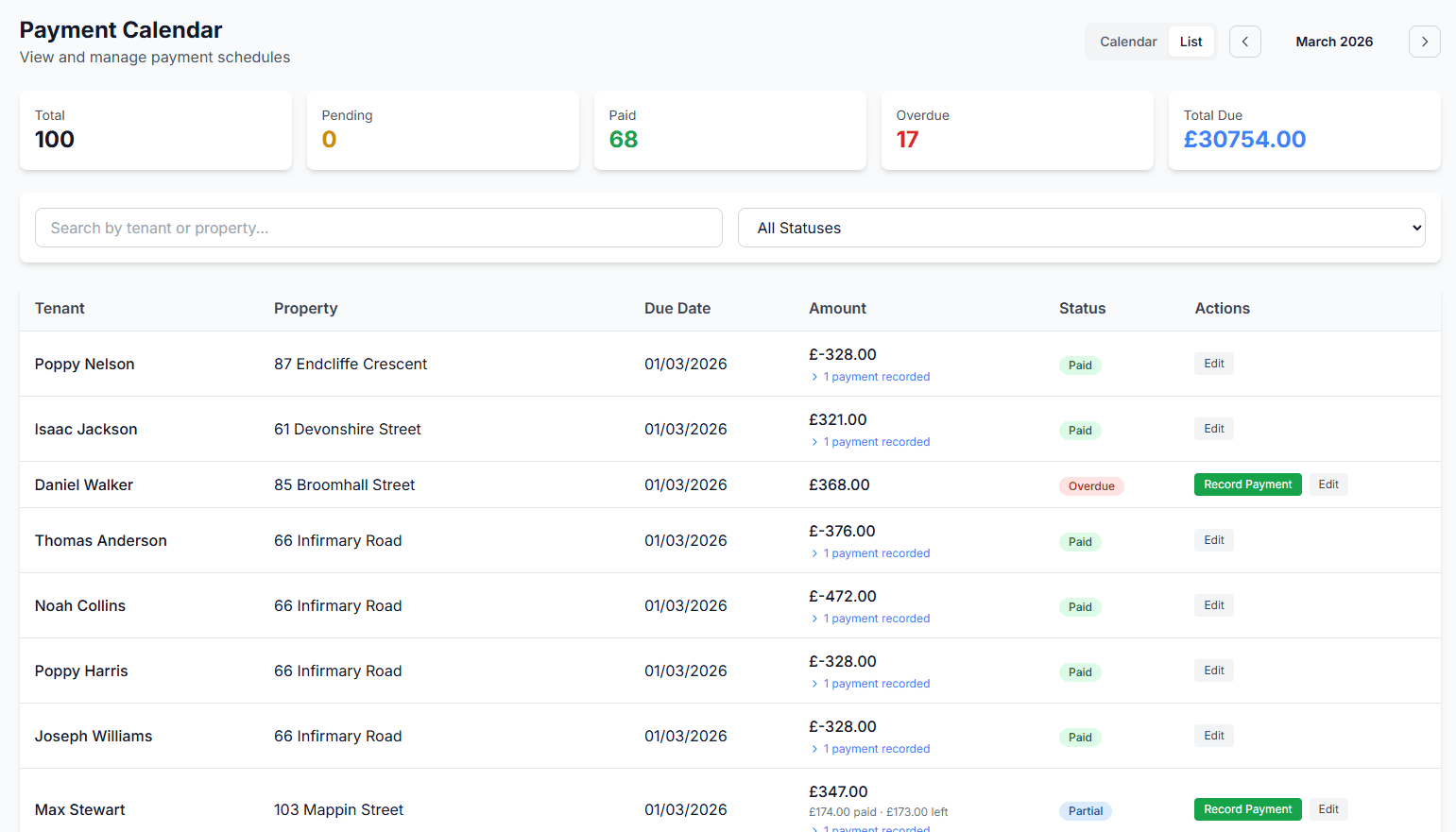Switch to List view tab
This screenshot has height=832, width=1456.
point(1190,42)
